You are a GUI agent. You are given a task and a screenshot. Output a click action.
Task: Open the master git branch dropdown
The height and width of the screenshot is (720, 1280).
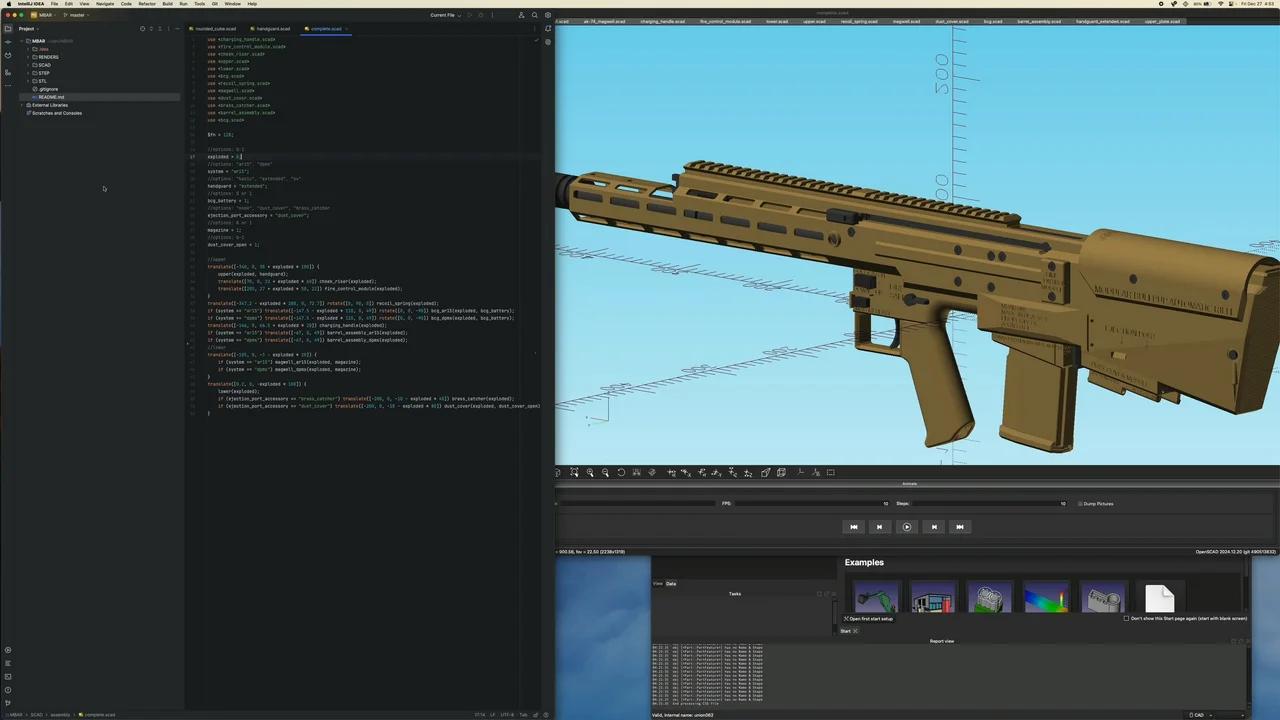(x=77, y=15)
